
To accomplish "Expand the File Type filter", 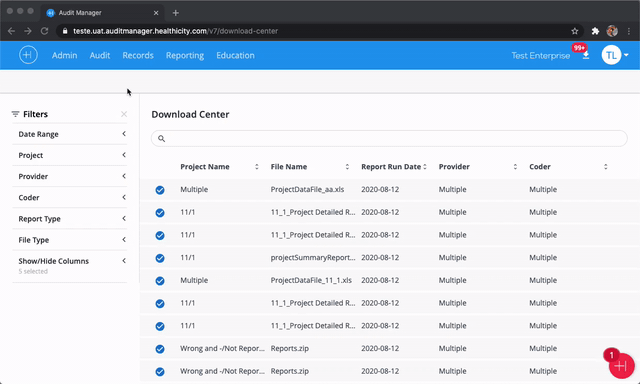I will [70, 240].
